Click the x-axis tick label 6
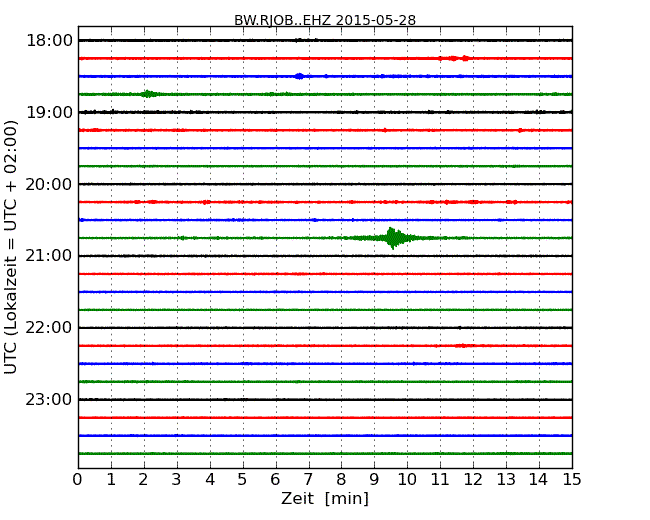 pos(276,480)
